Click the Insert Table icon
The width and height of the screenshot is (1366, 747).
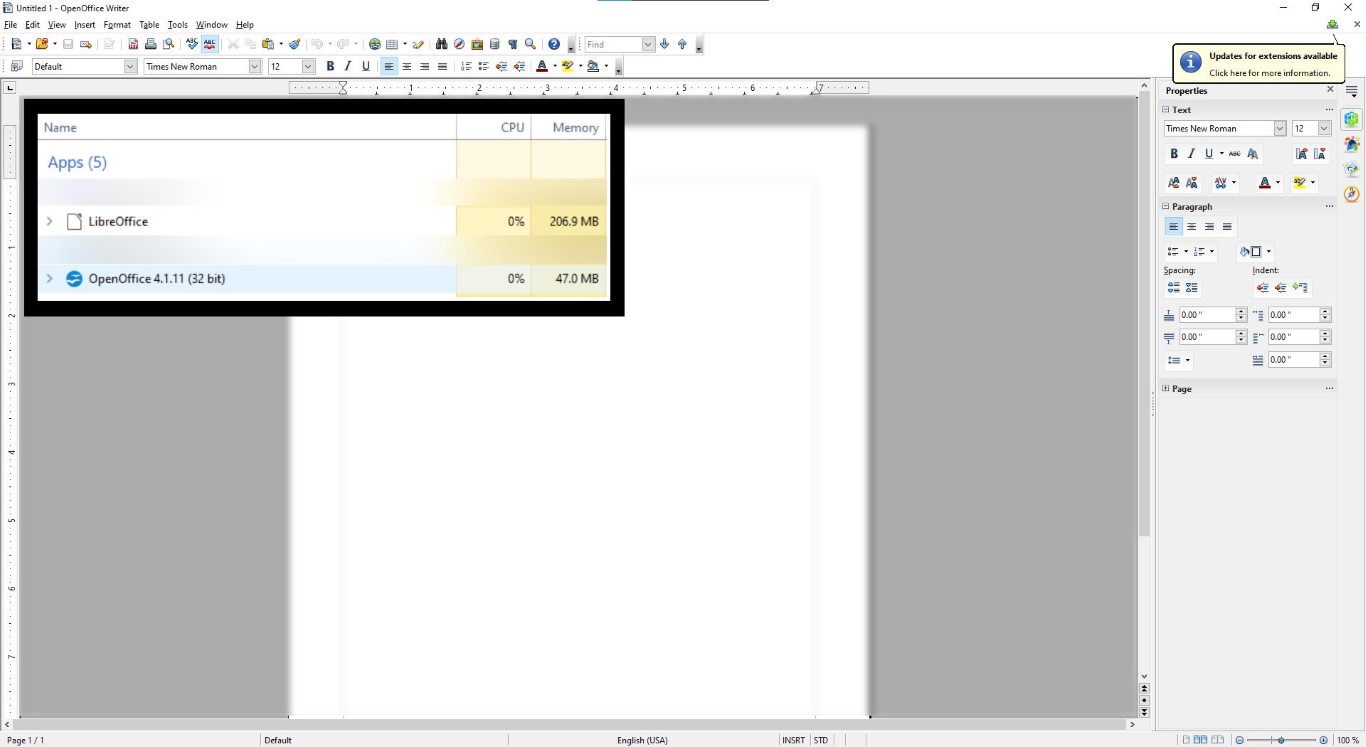(x=392, y=44)
